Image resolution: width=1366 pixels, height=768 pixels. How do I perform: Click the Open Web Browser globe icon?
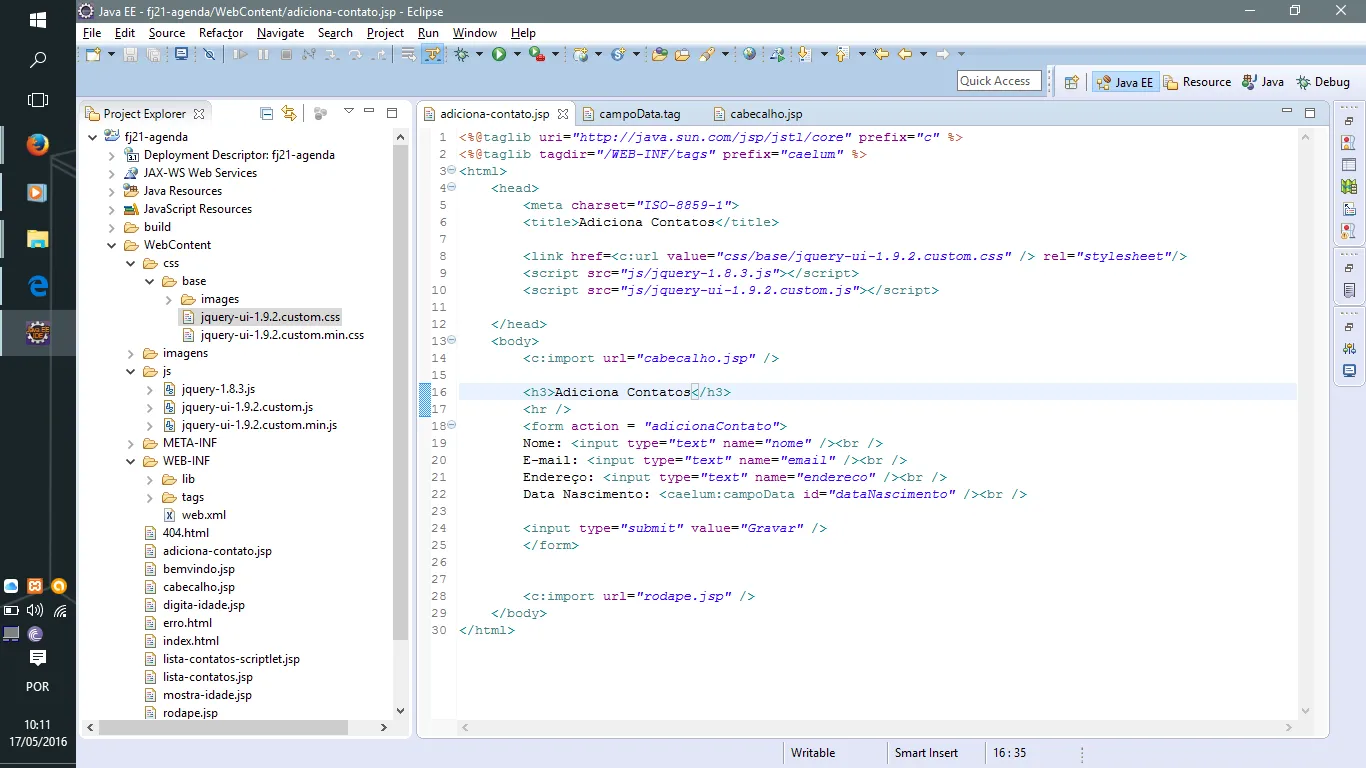coord(749,54)
